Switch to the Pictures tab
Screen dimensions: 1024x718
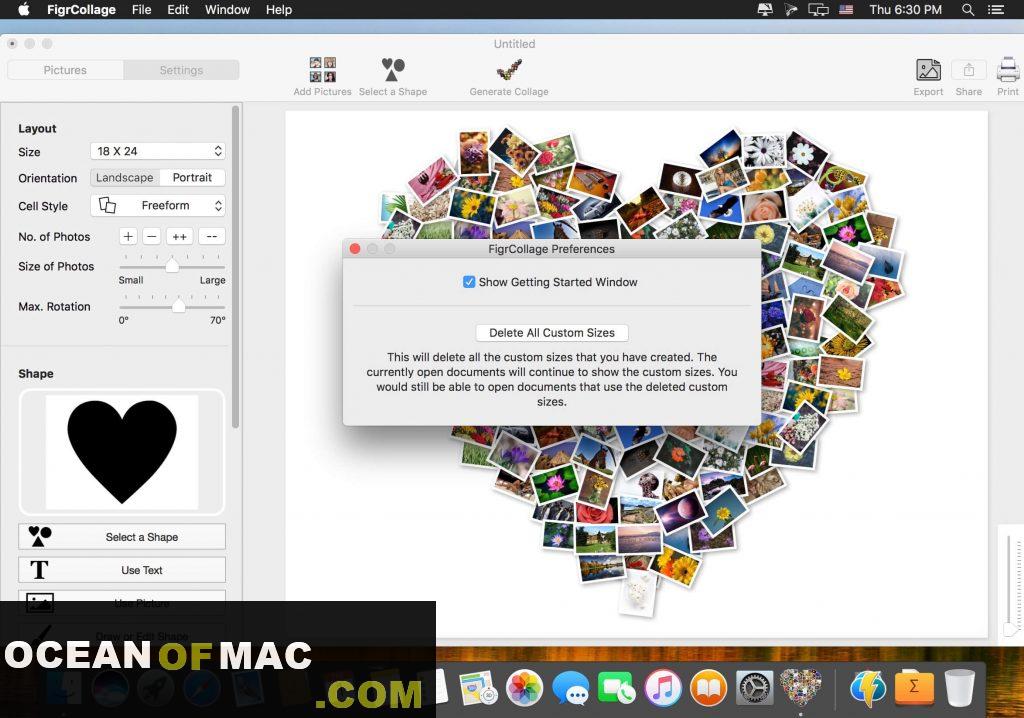(65, 70)
